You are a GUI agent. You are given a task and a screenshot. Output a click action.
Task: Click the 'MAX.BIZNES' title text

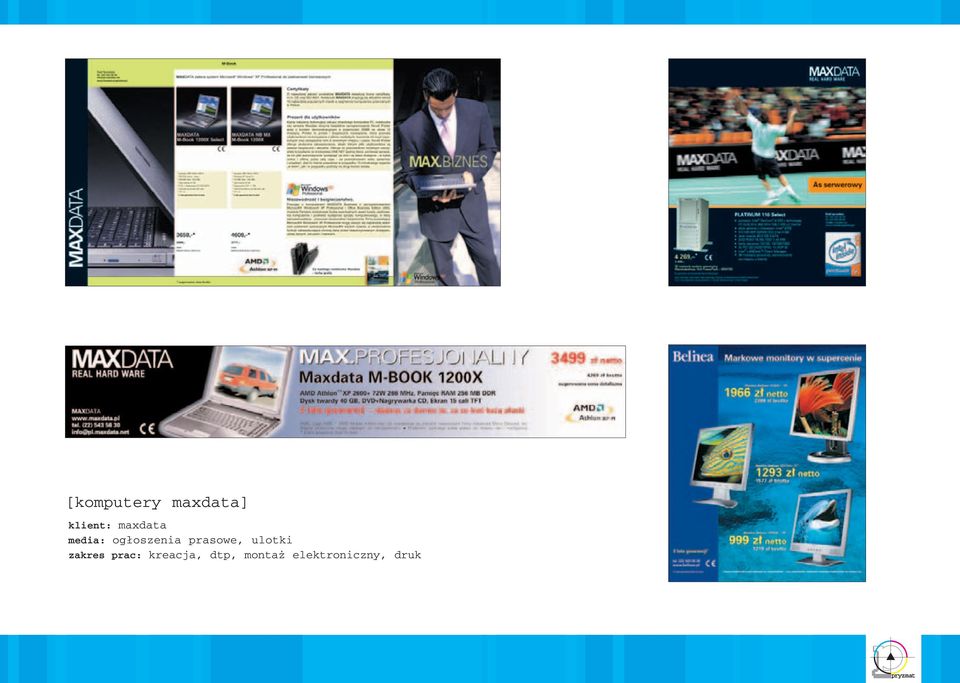[448, 162]
